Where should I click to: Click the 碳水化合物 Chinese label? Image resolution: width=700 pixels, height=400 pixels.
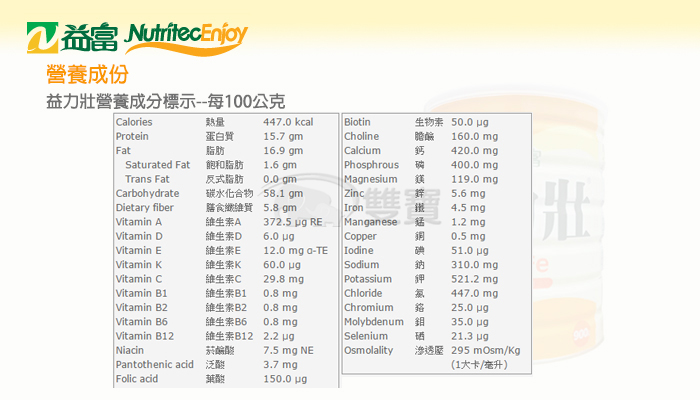[x=229, y=193]
